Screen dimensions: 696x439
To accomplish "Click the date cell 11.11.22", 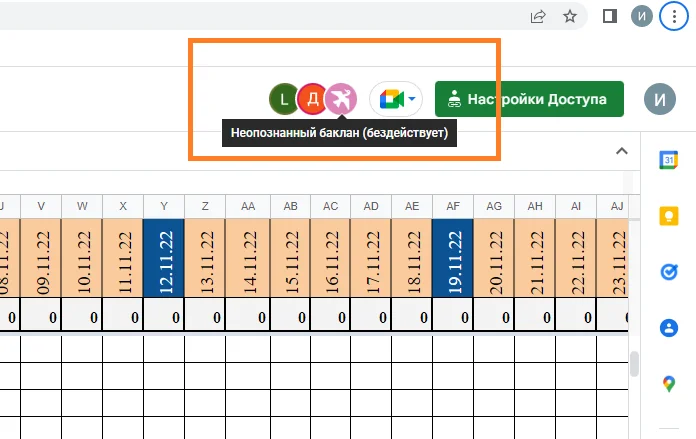I will click(x=123, y=258).
